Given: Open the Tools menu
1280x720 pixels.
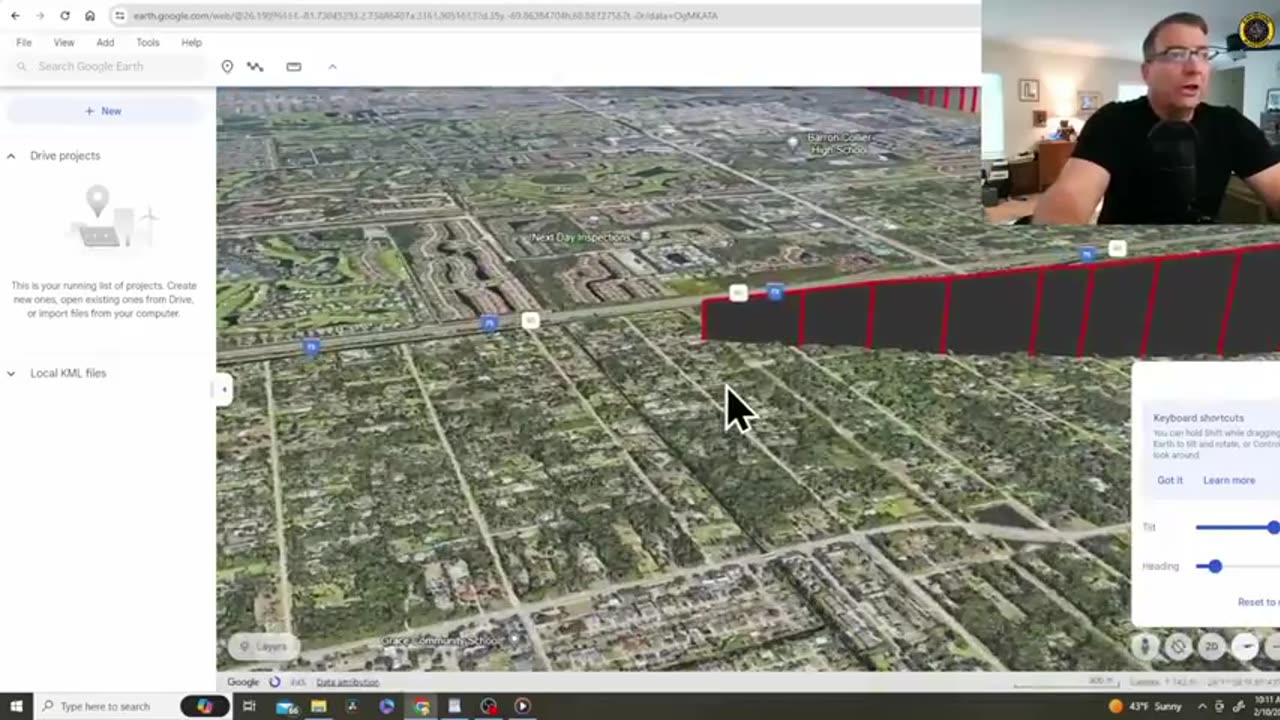Looking at the screenshot, I should 148,43.
